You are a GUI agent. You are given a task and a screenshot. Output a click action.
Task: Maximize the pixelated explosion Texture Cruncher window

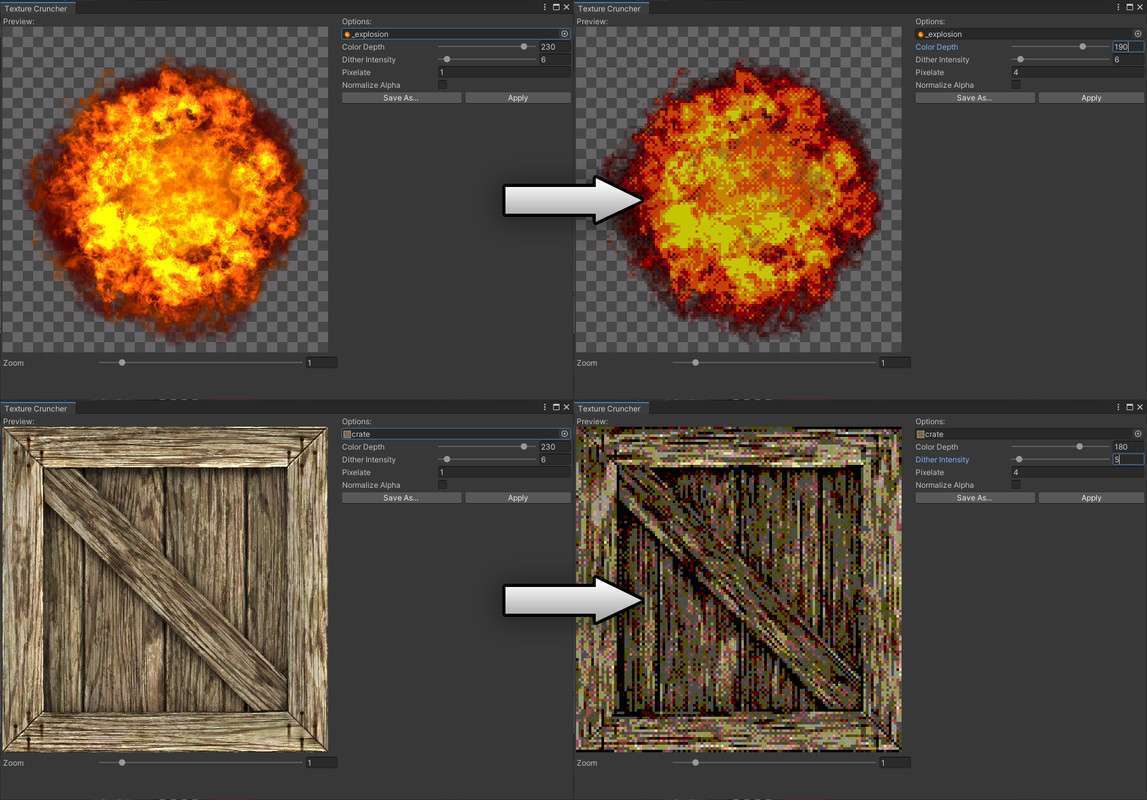[1129, 7]
